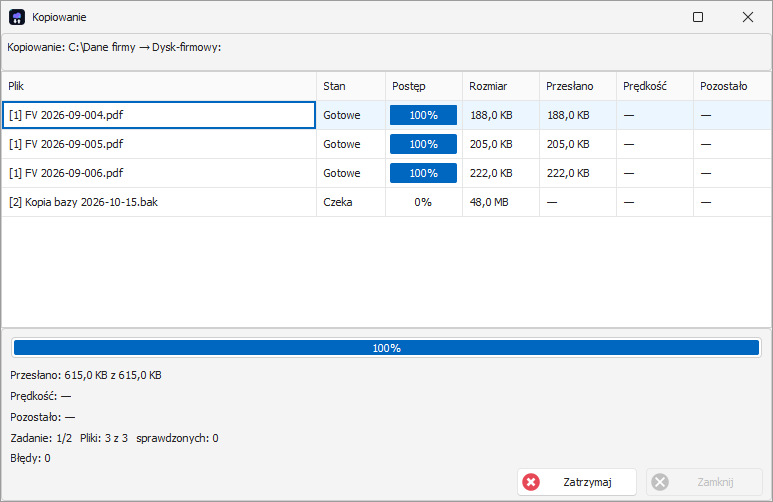Select file [1] FV 2026-09-005.pdf
The width and height of the screenshot is (773, 502).
[x=159, y=144]
